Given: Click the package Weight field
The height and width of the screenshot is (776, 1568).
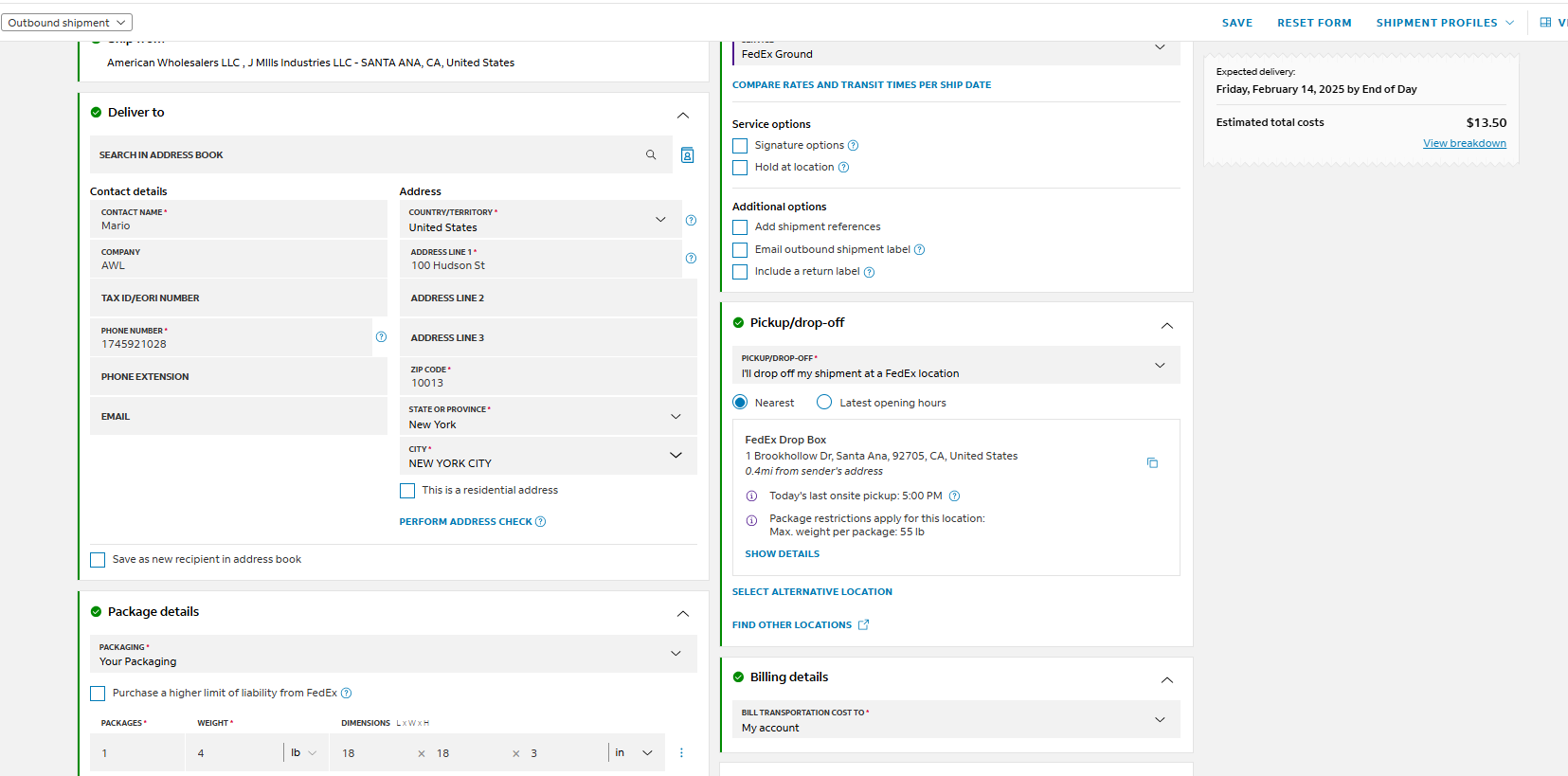Looking at the screenshot, I should [234, 753].
